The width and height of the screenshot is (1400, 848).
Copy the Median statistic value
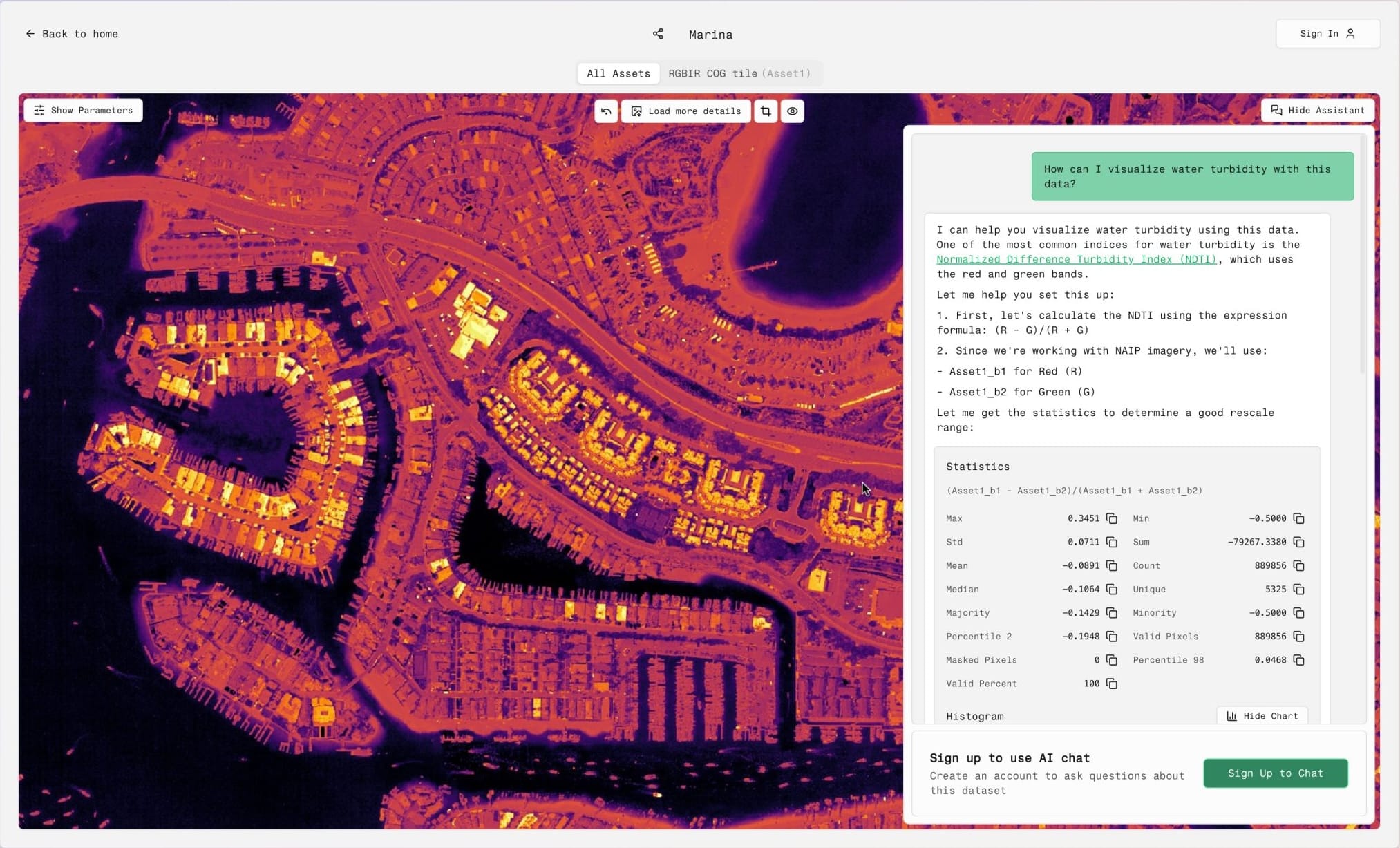click(x=1111, y=589)
